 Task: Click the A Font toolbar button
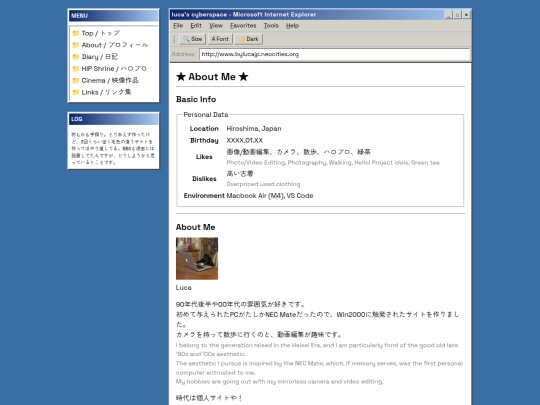point(220,39)
